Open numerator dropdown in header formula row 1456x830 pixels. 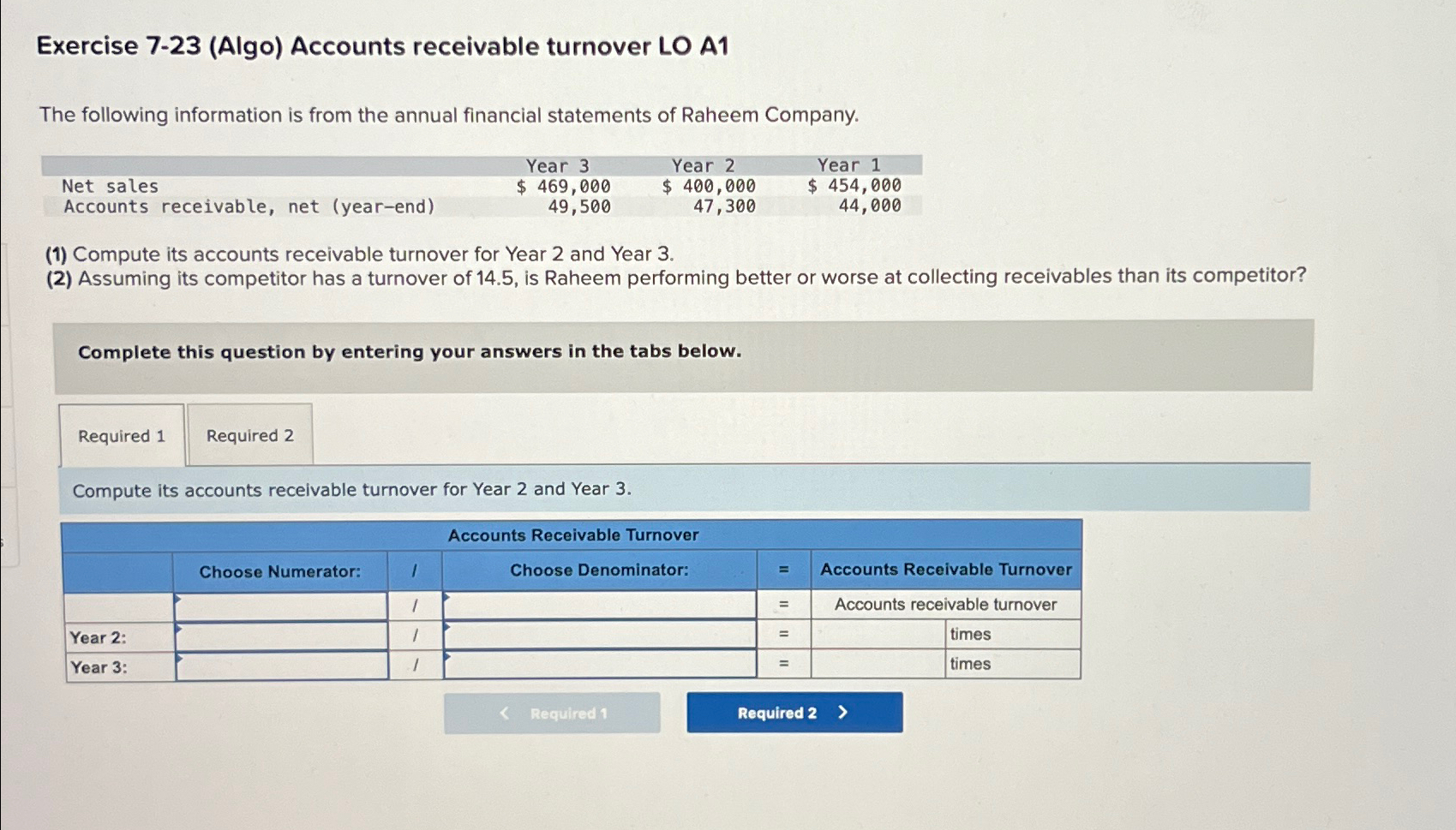coord(281,606)
